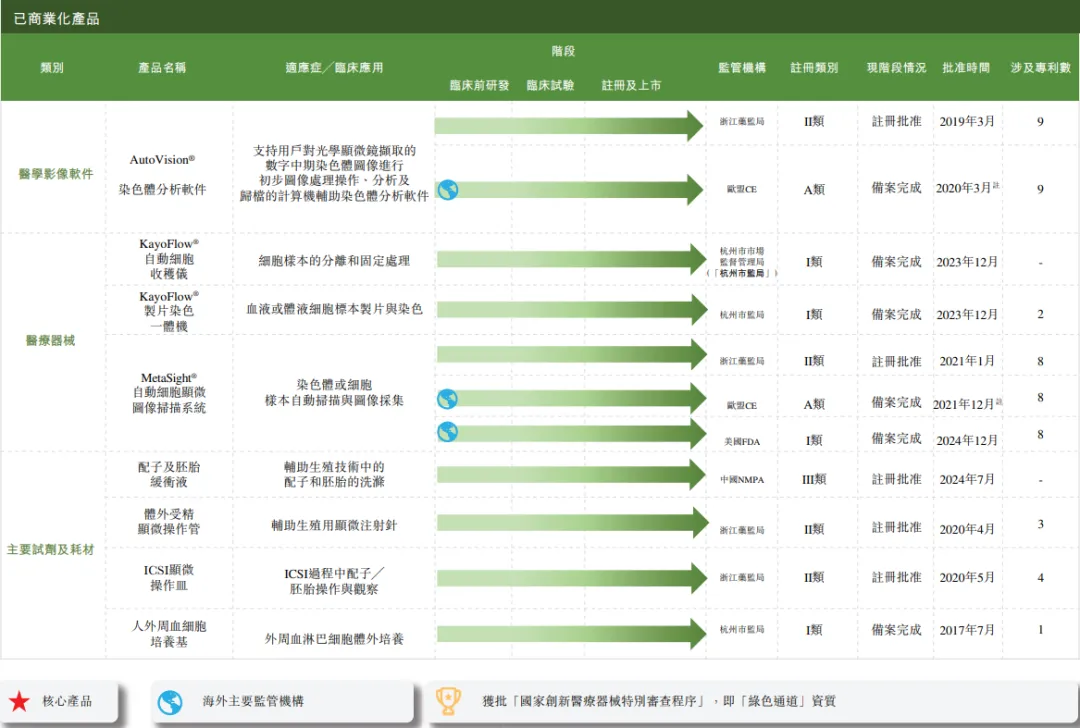Select the green arrow on 配子及胚胎緩衝液 row
The height and width of the screenshot is (728, 1080).
click(x=570, y=474)
